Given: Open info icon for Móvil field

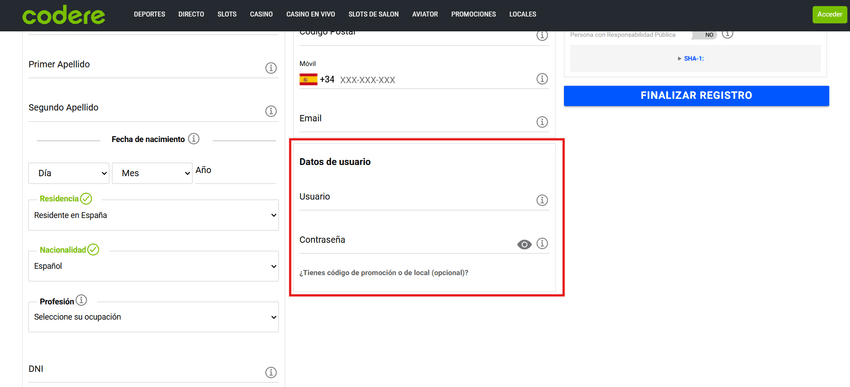Looking at the screenshot, I should (542, 79).
